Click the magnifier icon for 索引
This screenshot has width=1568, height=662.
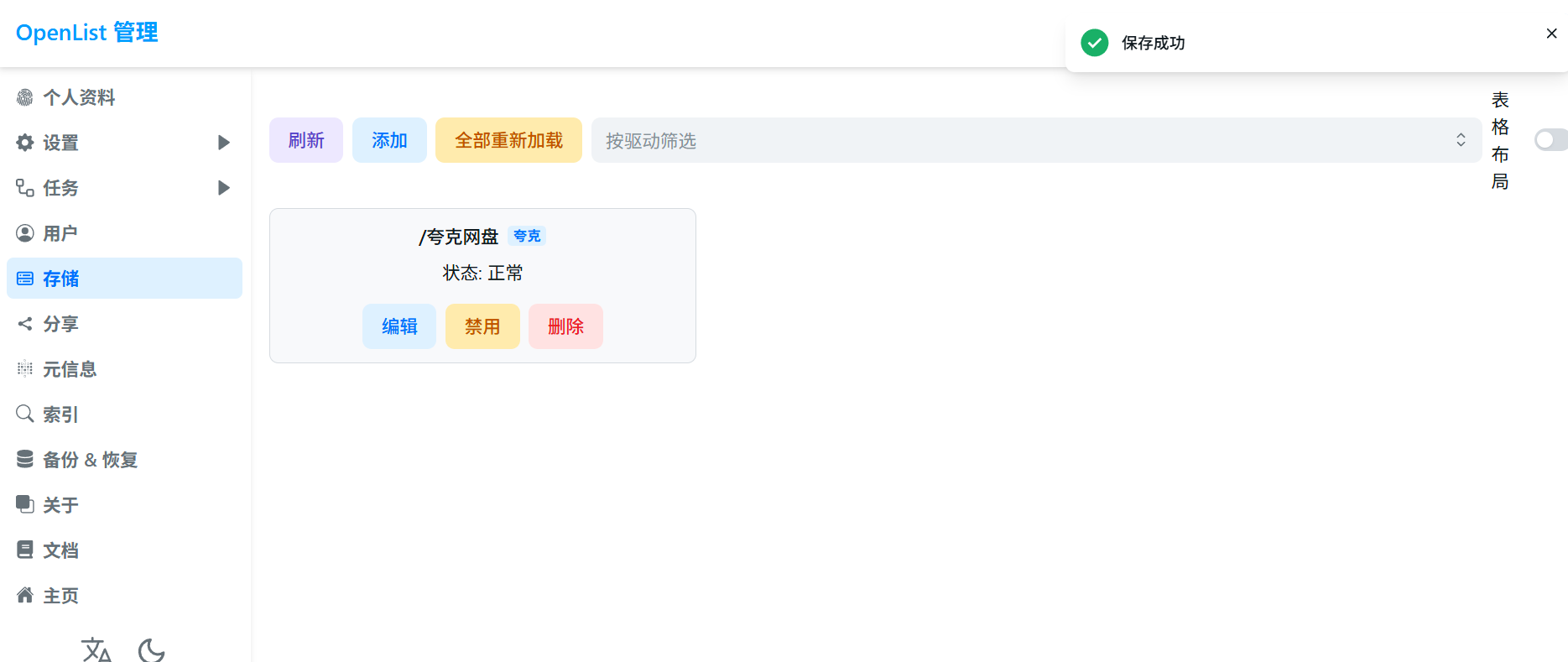click(x=25, y=414)
